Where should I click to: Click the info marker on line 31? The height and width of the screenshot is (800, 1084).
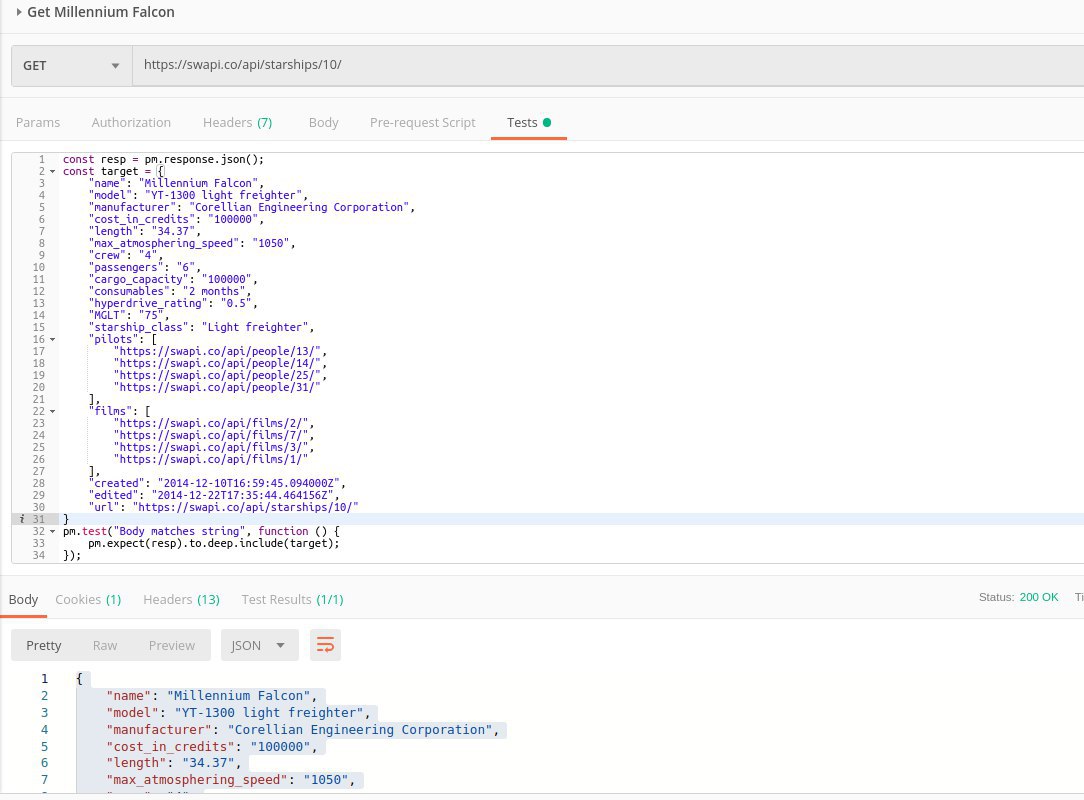pos(22,519)
